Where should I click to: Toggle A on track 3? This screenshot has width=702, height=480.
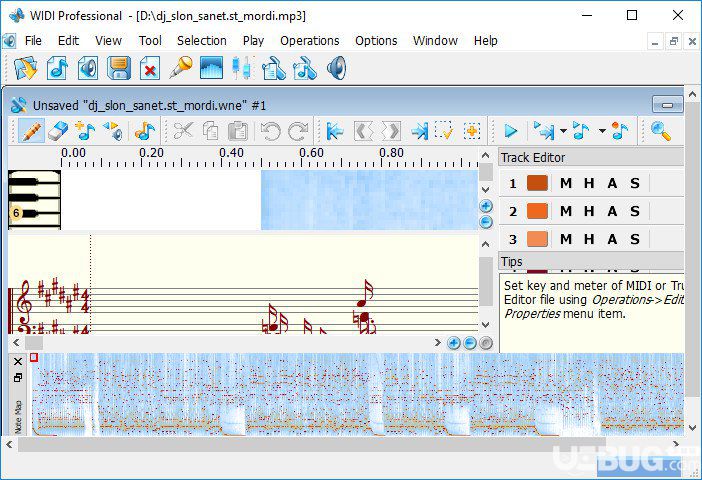coord(612,239)
